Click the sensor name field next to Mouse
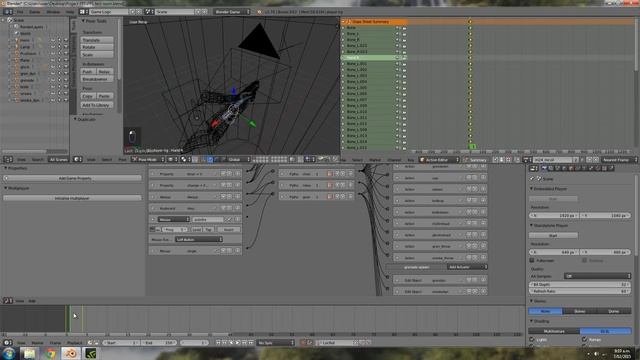The width and height of the screenshot is (640, 360). [207, 220]
